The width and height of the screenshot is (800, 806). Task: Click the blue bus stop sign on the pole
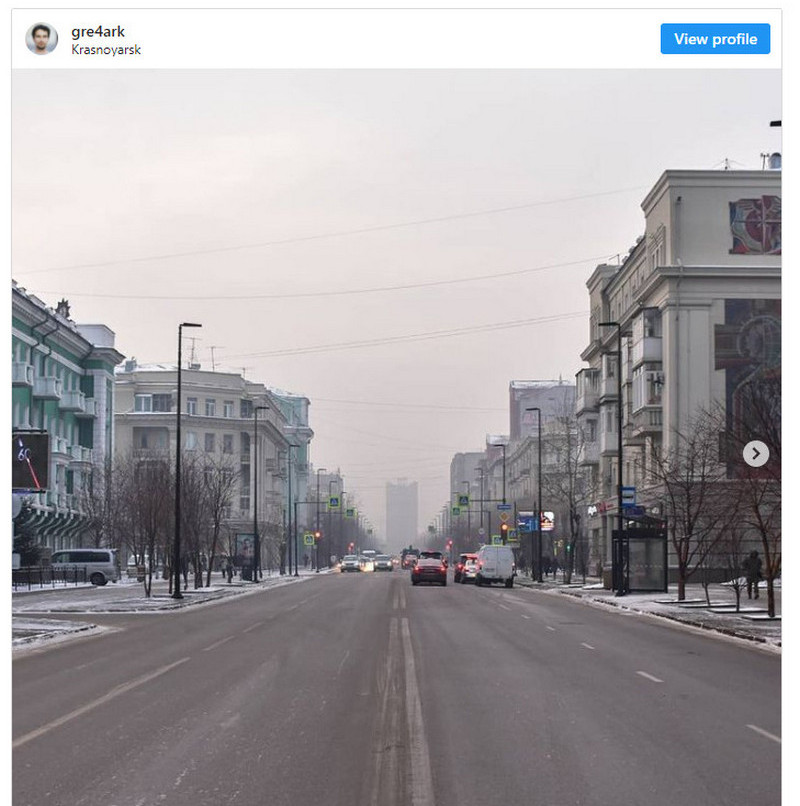[628, 496]
